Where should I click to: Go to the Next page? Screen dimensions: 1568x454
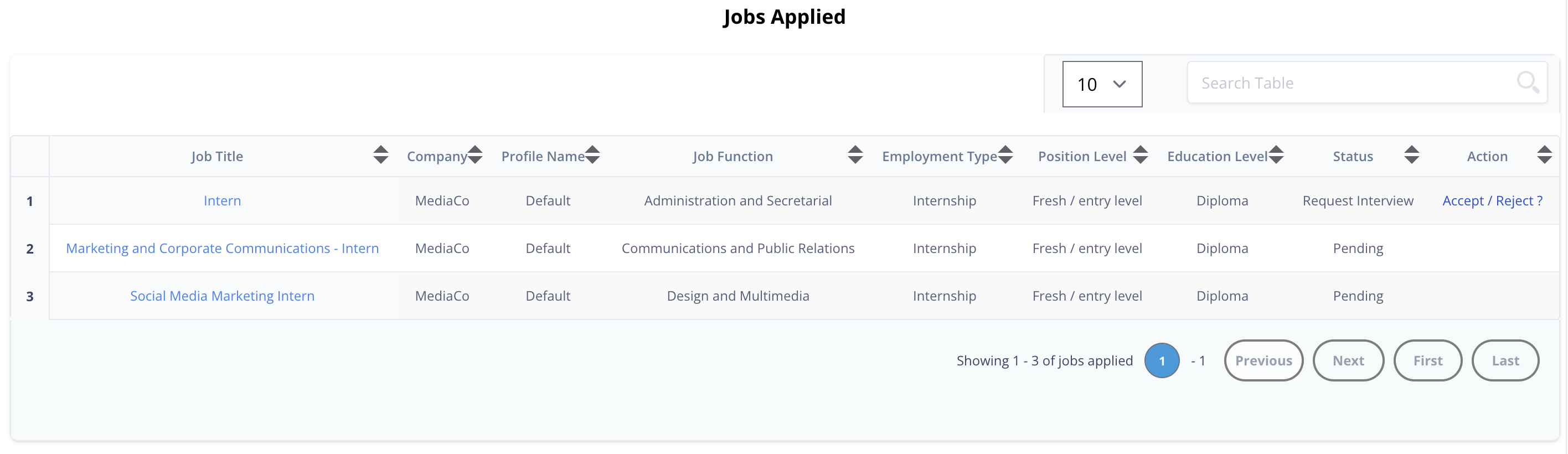1349,361
